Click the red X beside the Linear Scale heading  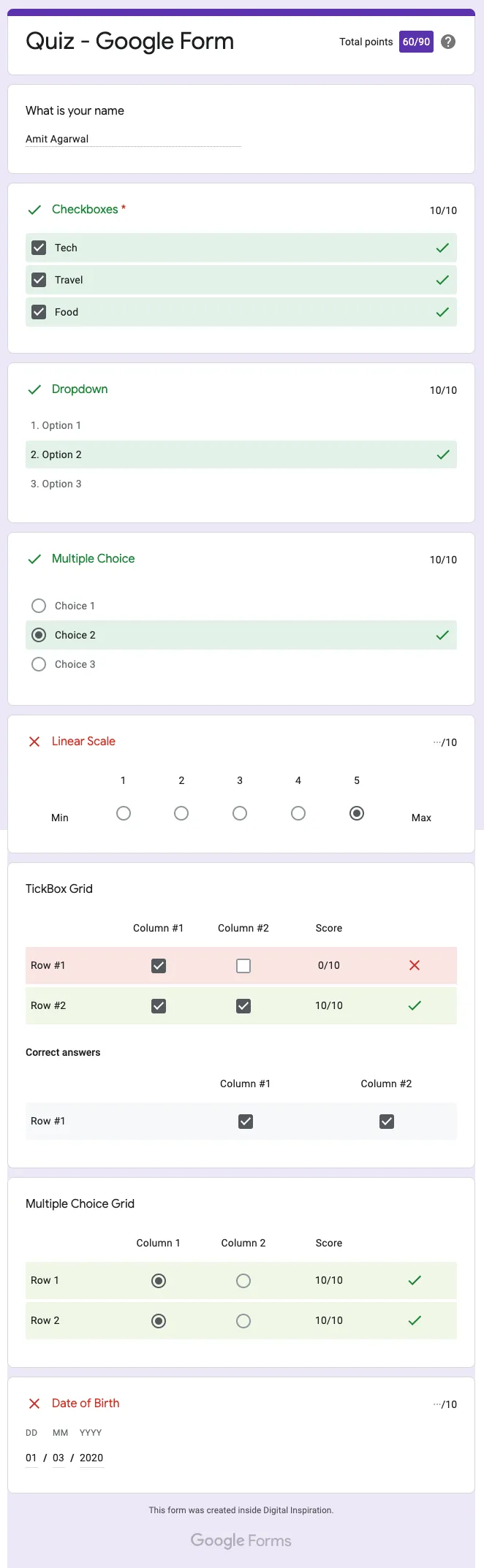click(34, 741)
